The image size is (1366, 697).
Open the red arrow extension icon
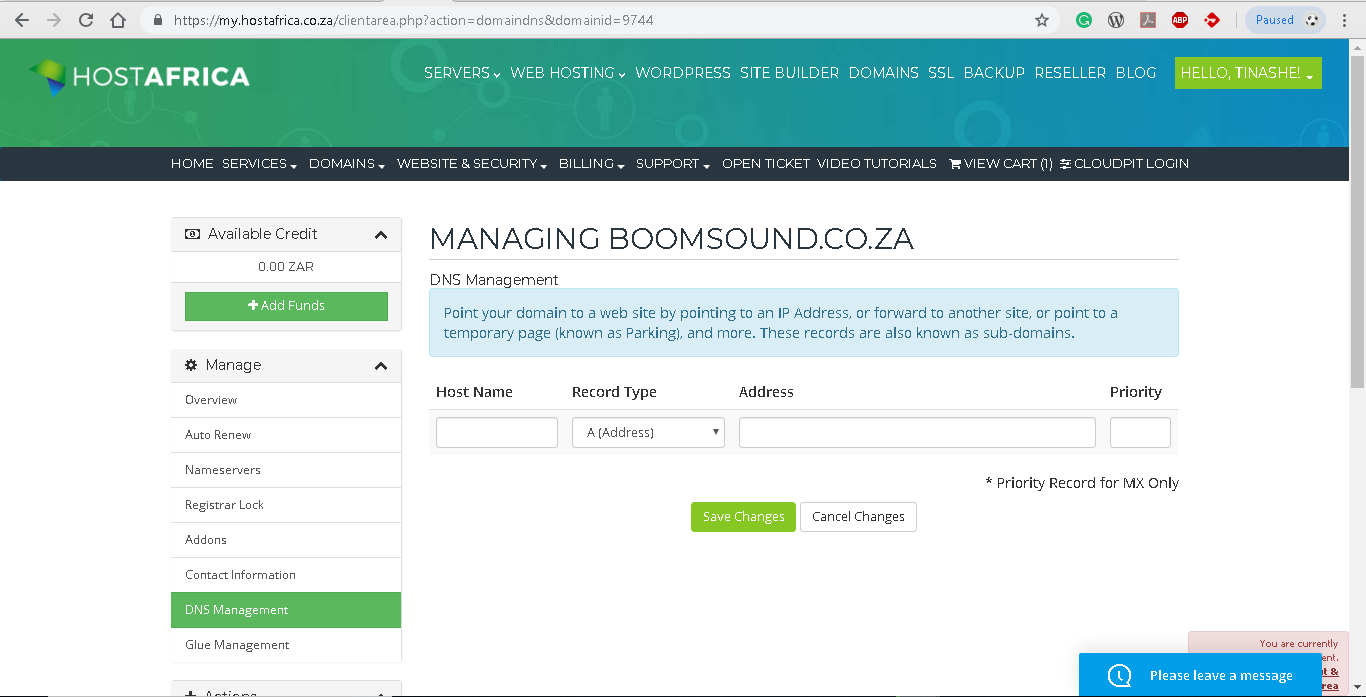pos(1212,20)
